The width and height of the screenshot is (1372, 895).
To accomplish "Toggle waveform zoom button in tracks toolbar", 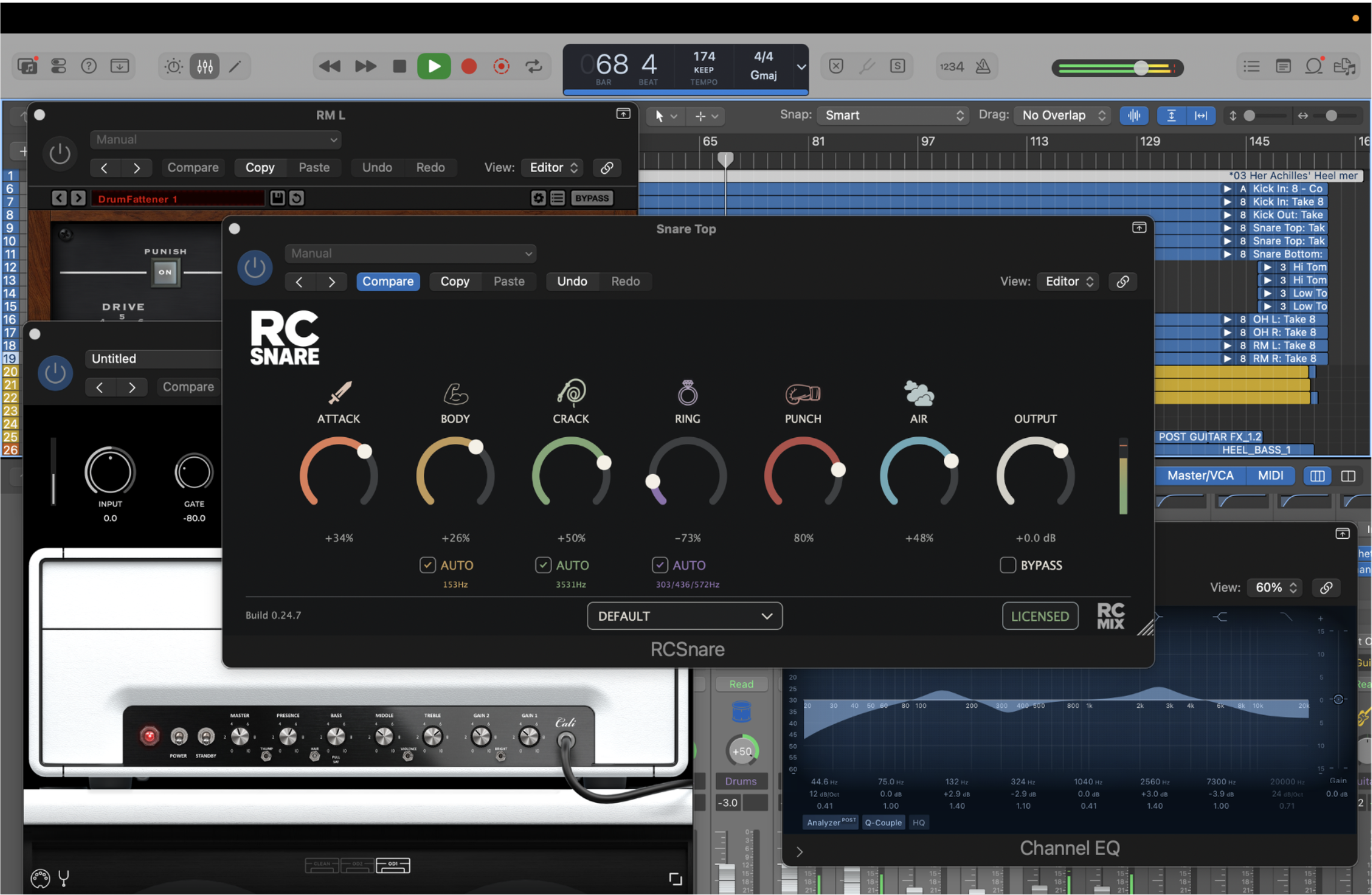I will click(x=1134, y=115).
